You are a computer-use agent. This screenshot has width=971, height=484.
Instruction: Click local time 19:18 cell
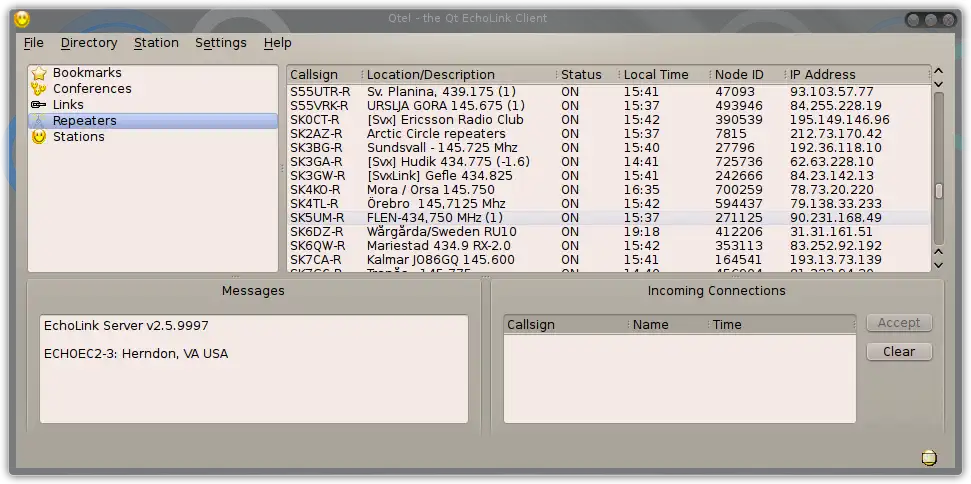(x=642, y=232)
